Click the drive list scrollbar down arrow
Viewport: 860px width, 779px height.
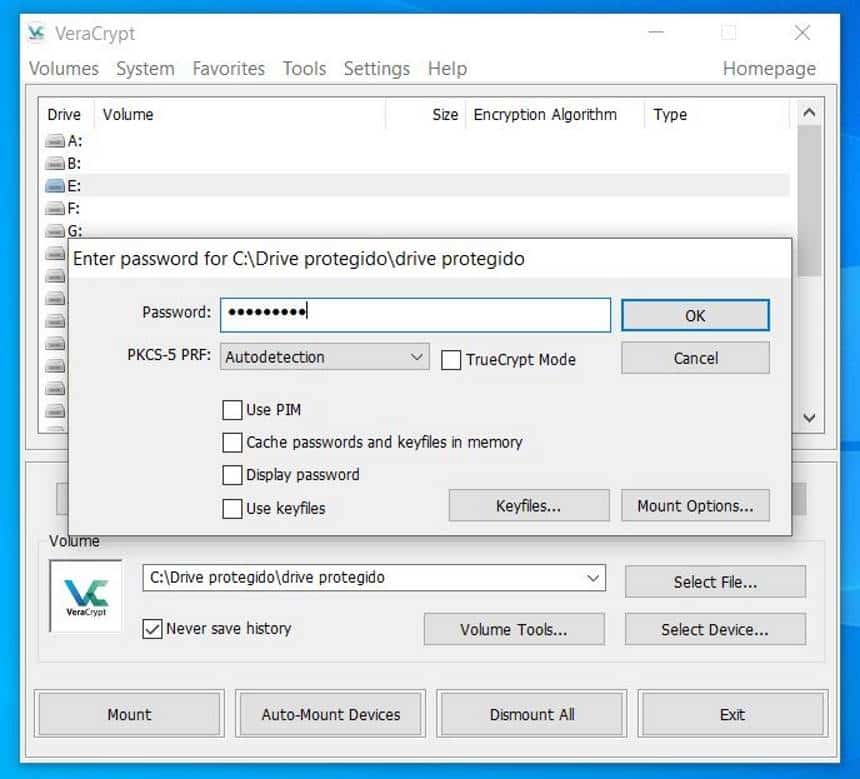809,418
